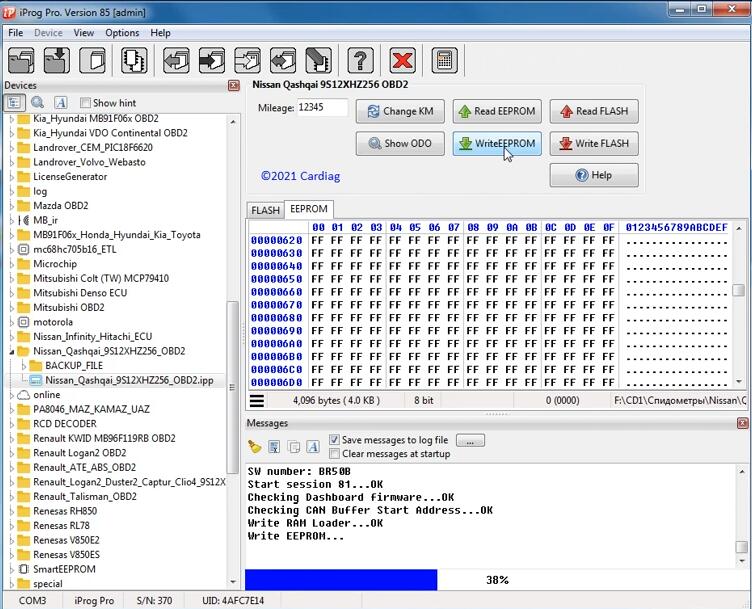Open the calculator tool in the toolbar
752x609 pixels.
tap(445, 60)
